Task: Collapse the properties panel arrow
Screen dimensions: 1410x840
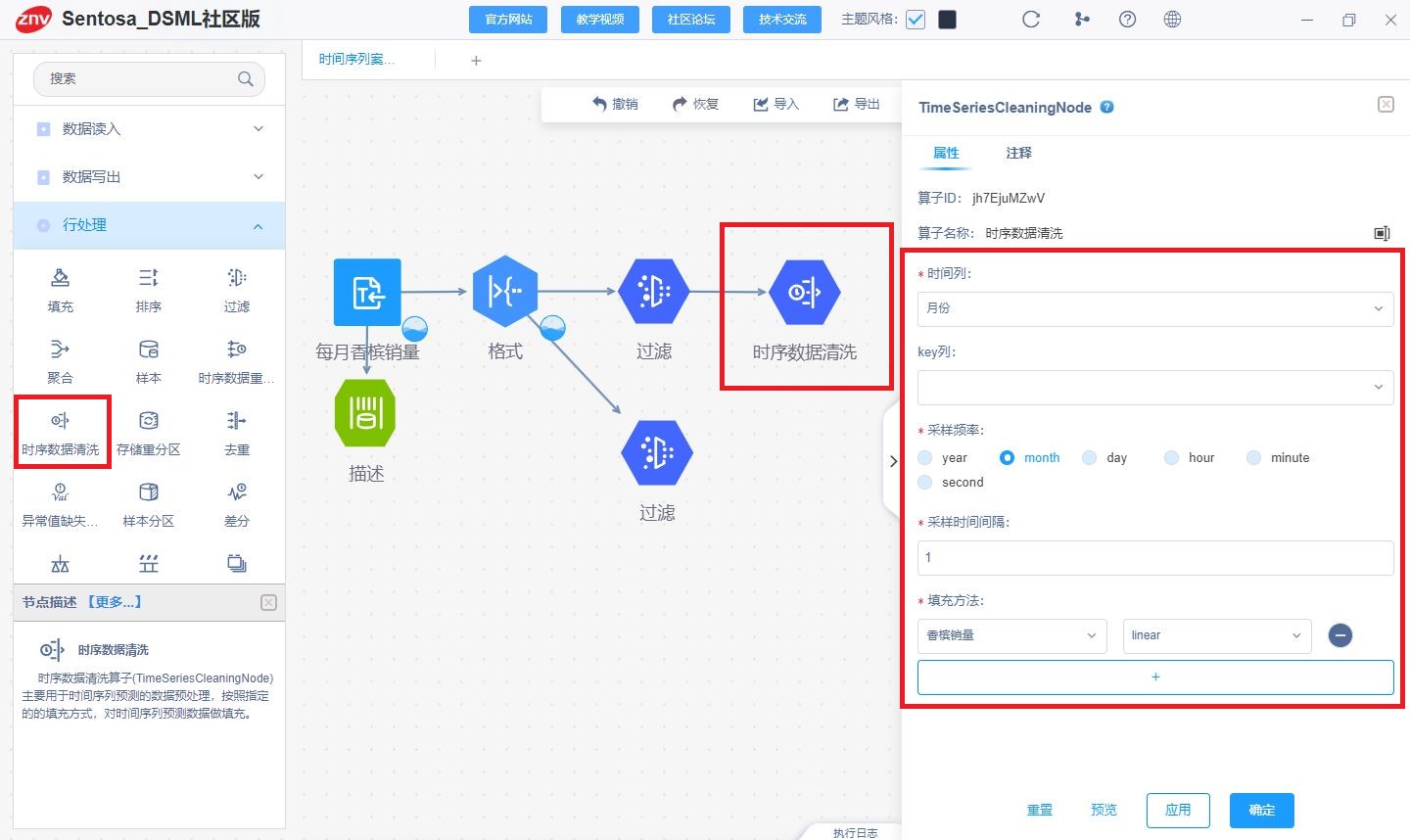Action: pyautogui.click(x=893, y=461)
